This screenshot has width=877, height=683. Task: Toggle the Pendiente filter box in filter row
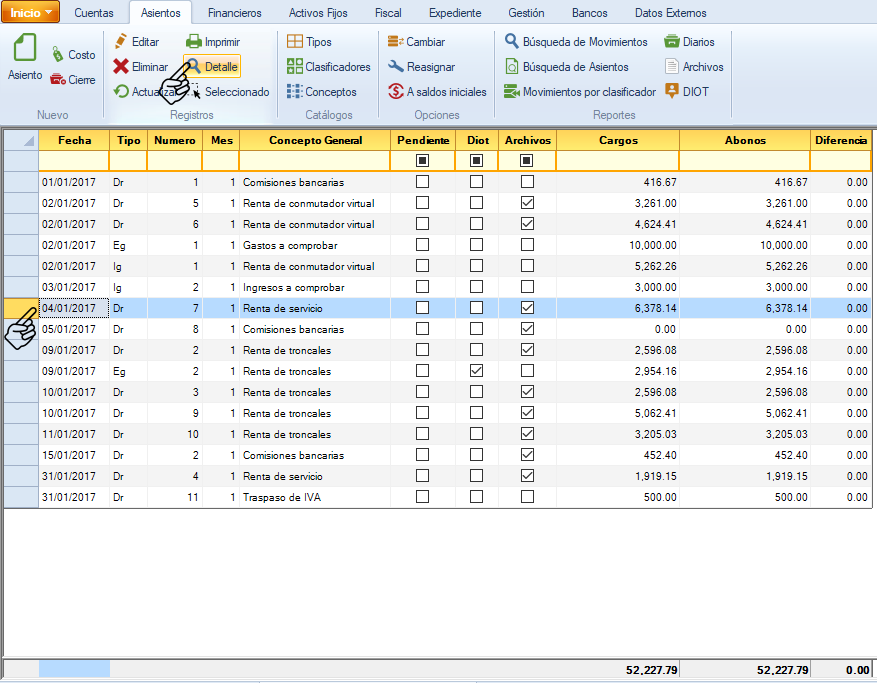422,161
